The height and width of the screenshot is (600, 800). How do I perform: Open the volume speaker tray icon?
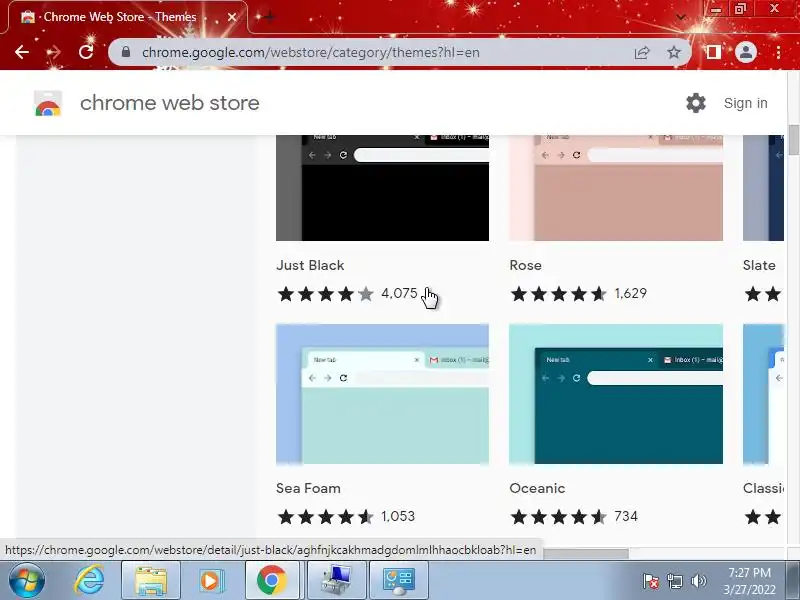click(x=698, y=581)
